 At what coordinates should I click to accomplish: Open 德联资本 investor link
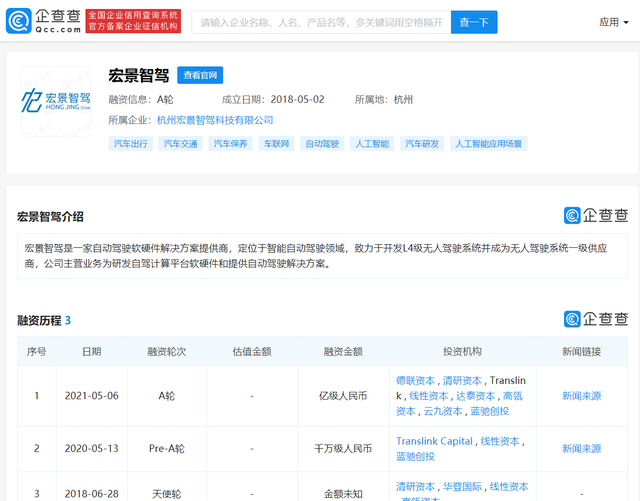pyautogui.click(x=415, y=381)
